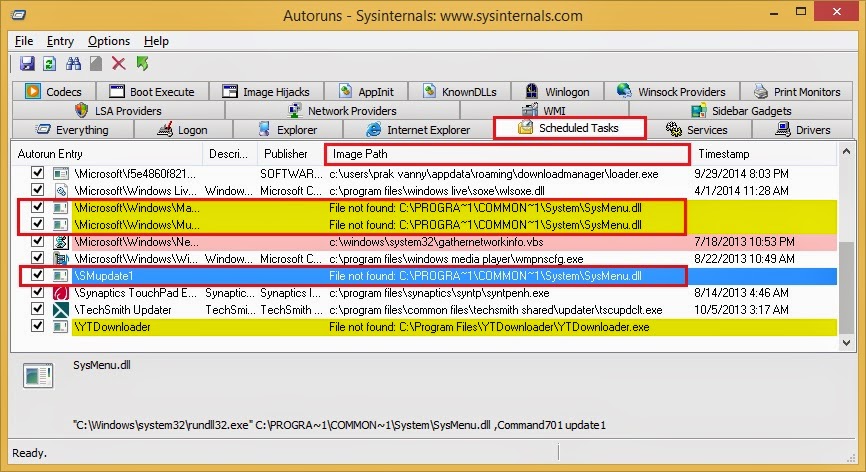Image resolution: width=866 pixels, height=472 pixels.
Task: Click the icon of the wlsoxe.dll row
Action: point(61,191)
